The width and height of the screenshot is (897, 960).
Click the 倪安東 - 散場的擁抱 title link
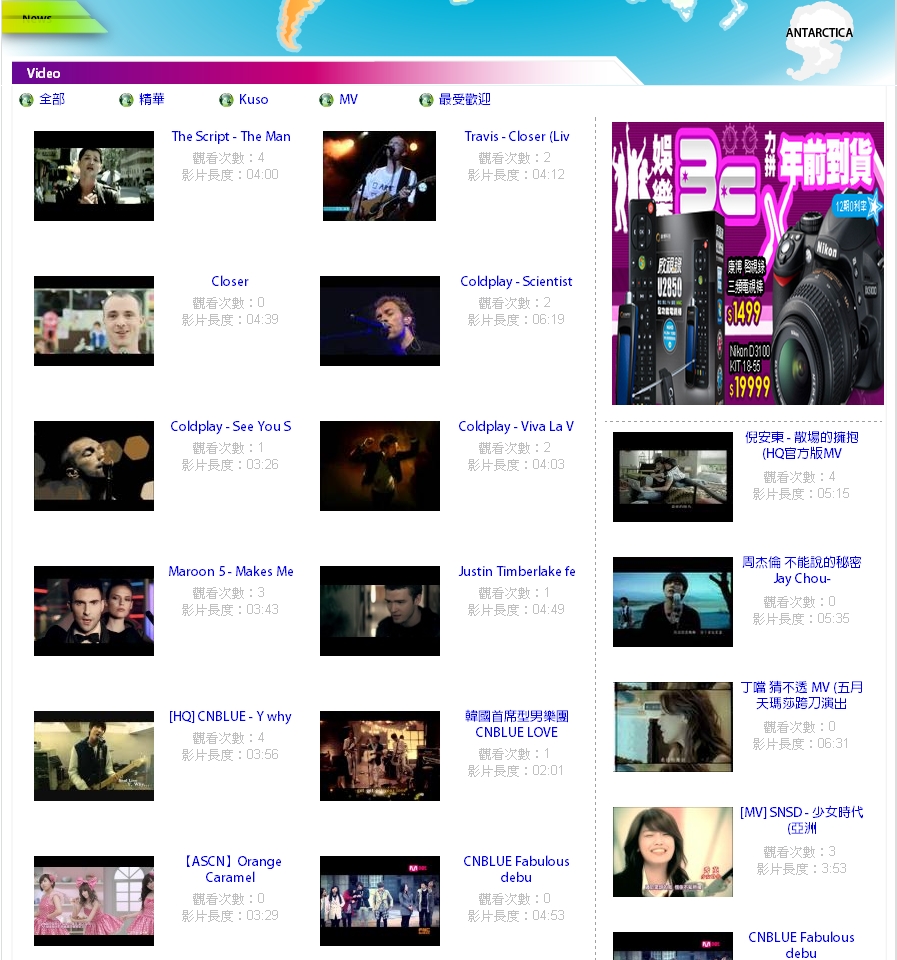point(802,445)
